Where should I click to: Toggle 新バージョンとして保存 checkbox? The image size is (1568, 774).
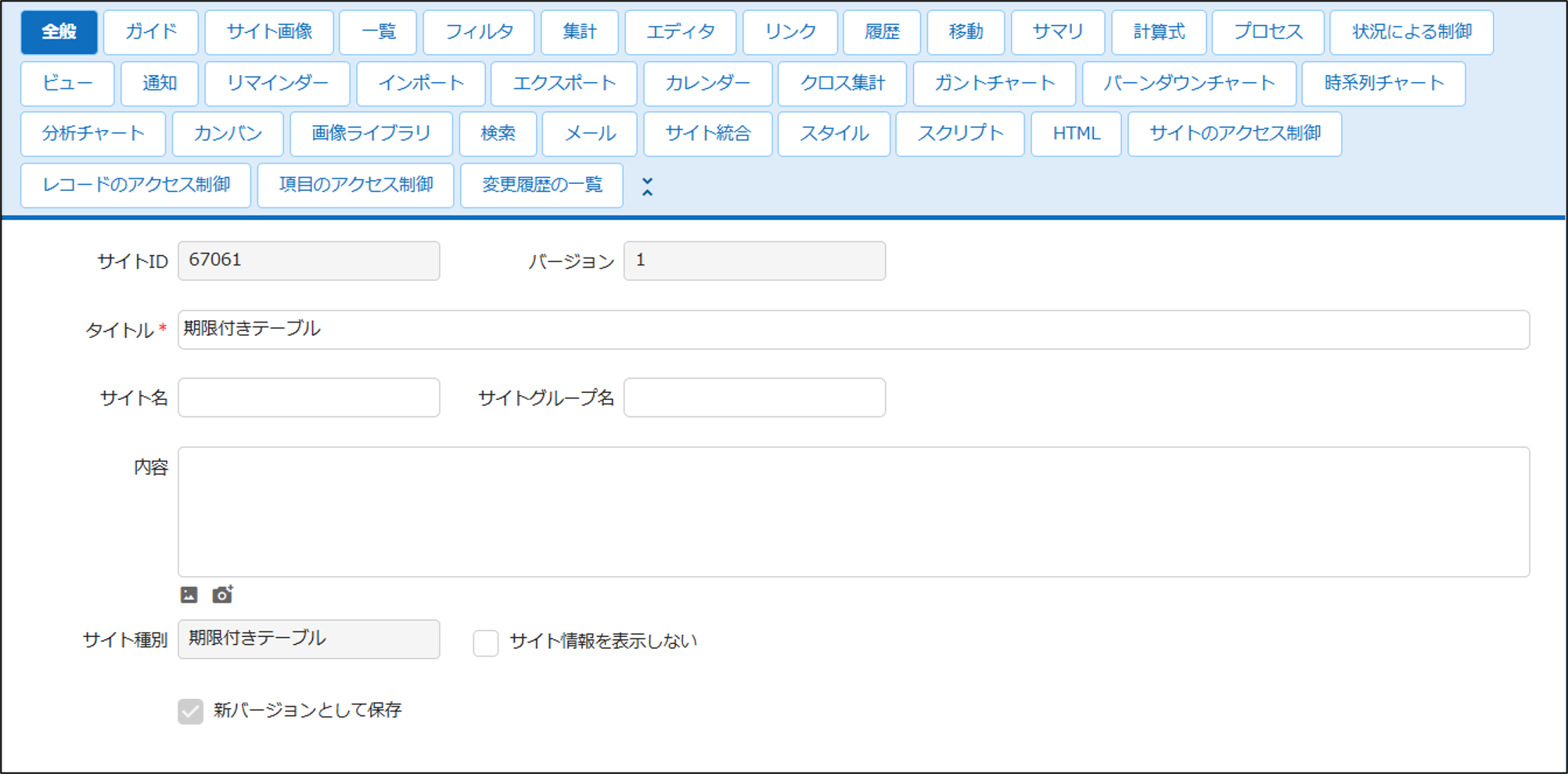190,711
